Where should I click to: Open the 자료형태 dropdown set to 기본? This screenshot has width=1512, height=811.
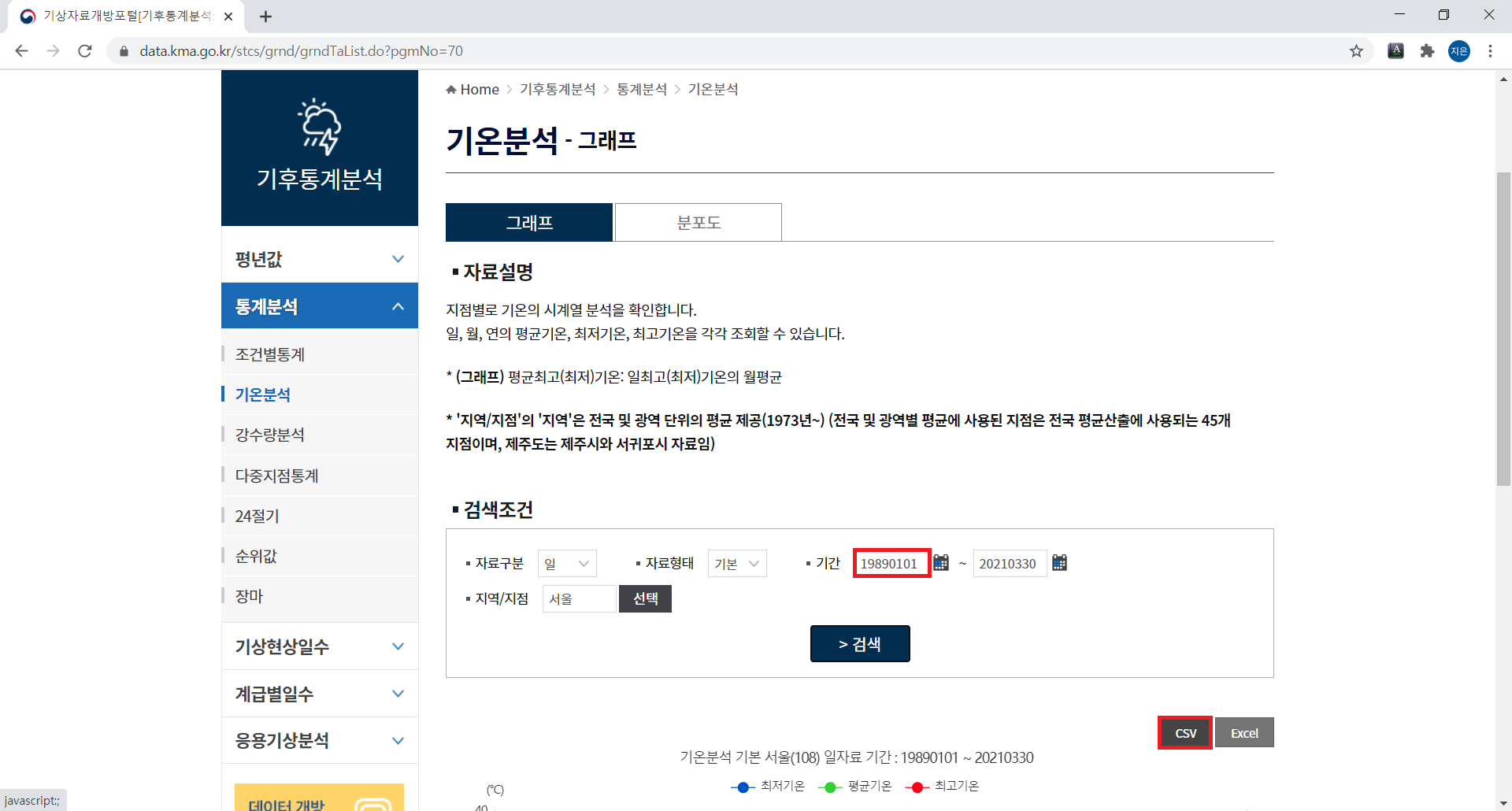point(737,564)
